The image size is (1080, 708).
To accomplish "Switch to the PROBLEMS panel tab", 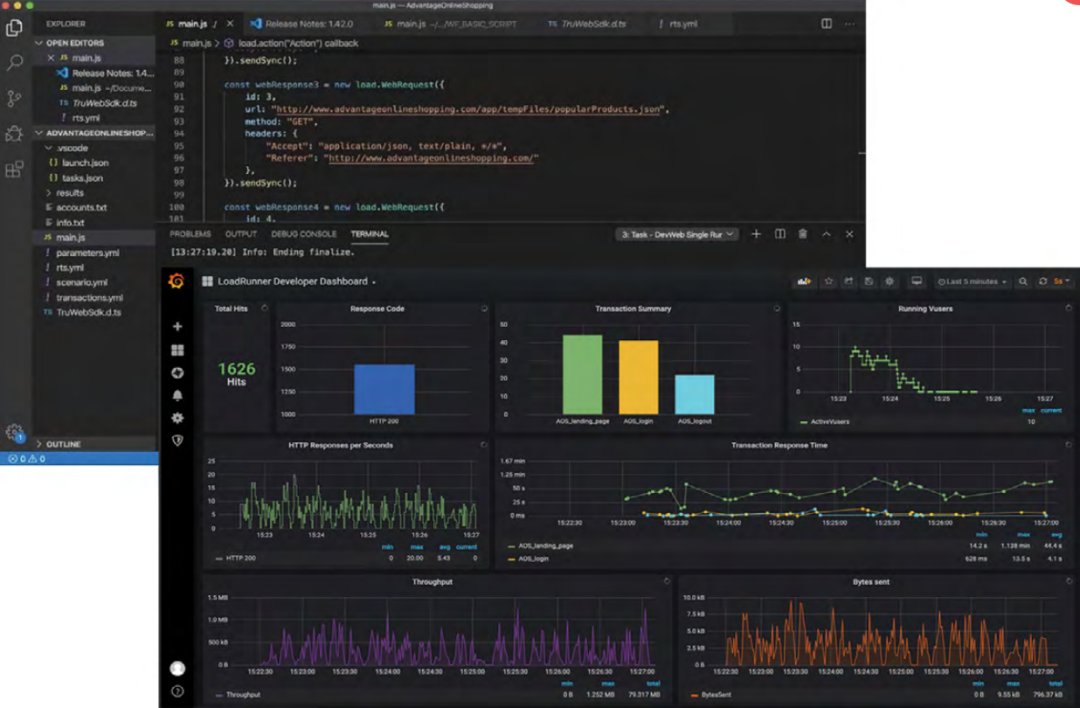I will [190, 234].
